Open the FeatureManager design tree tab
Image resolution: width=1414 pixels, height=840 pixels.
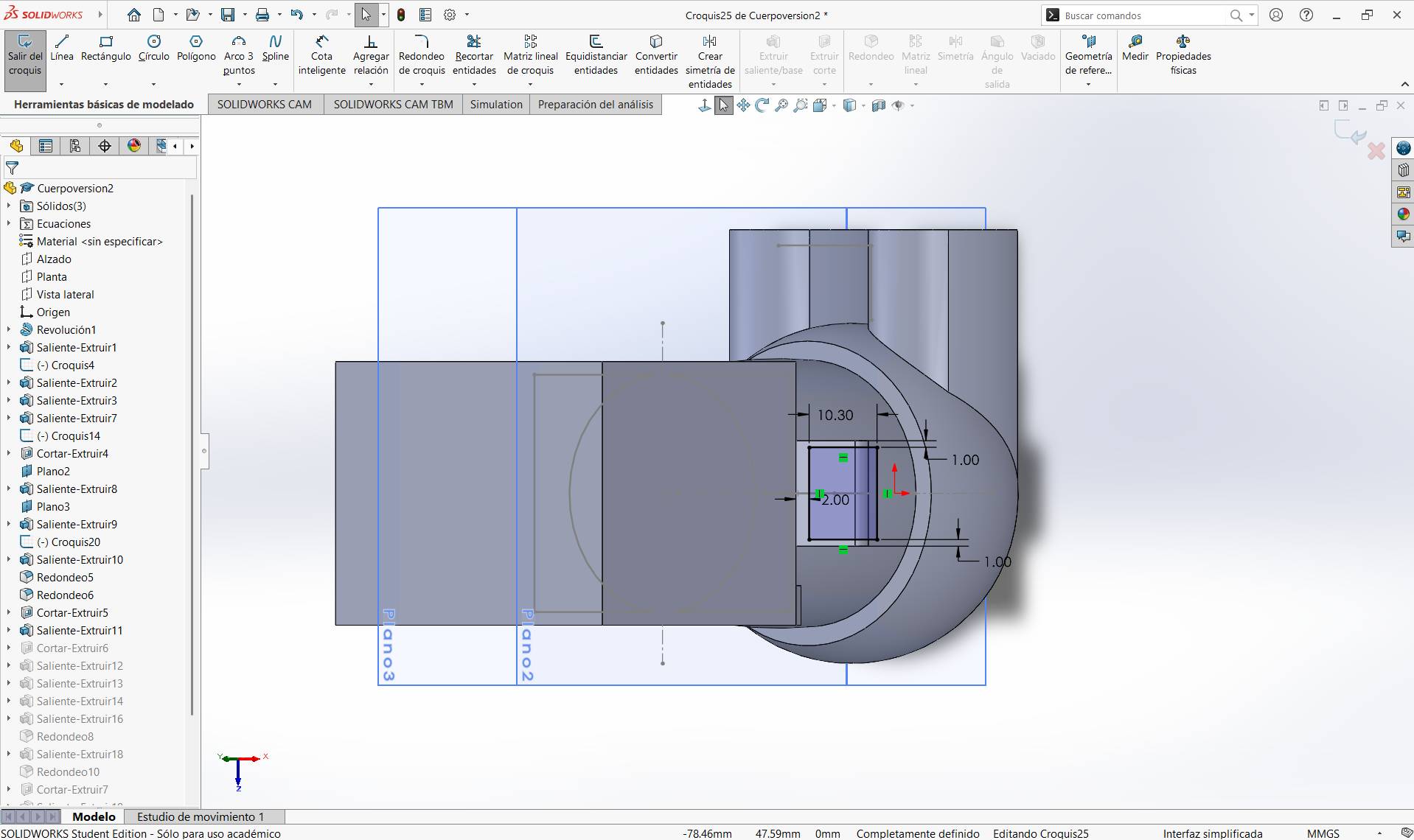point(16,146)
